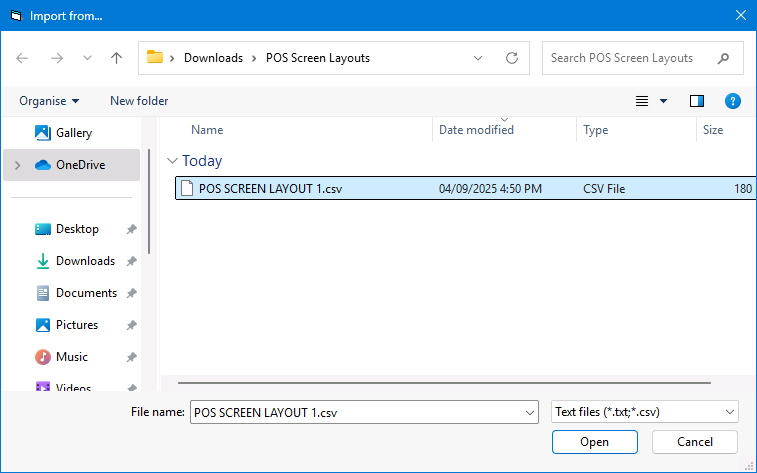Viewport: 757px width, 473px height.
Task: Click the view layout icon
Action: click(x=643, y=101)
